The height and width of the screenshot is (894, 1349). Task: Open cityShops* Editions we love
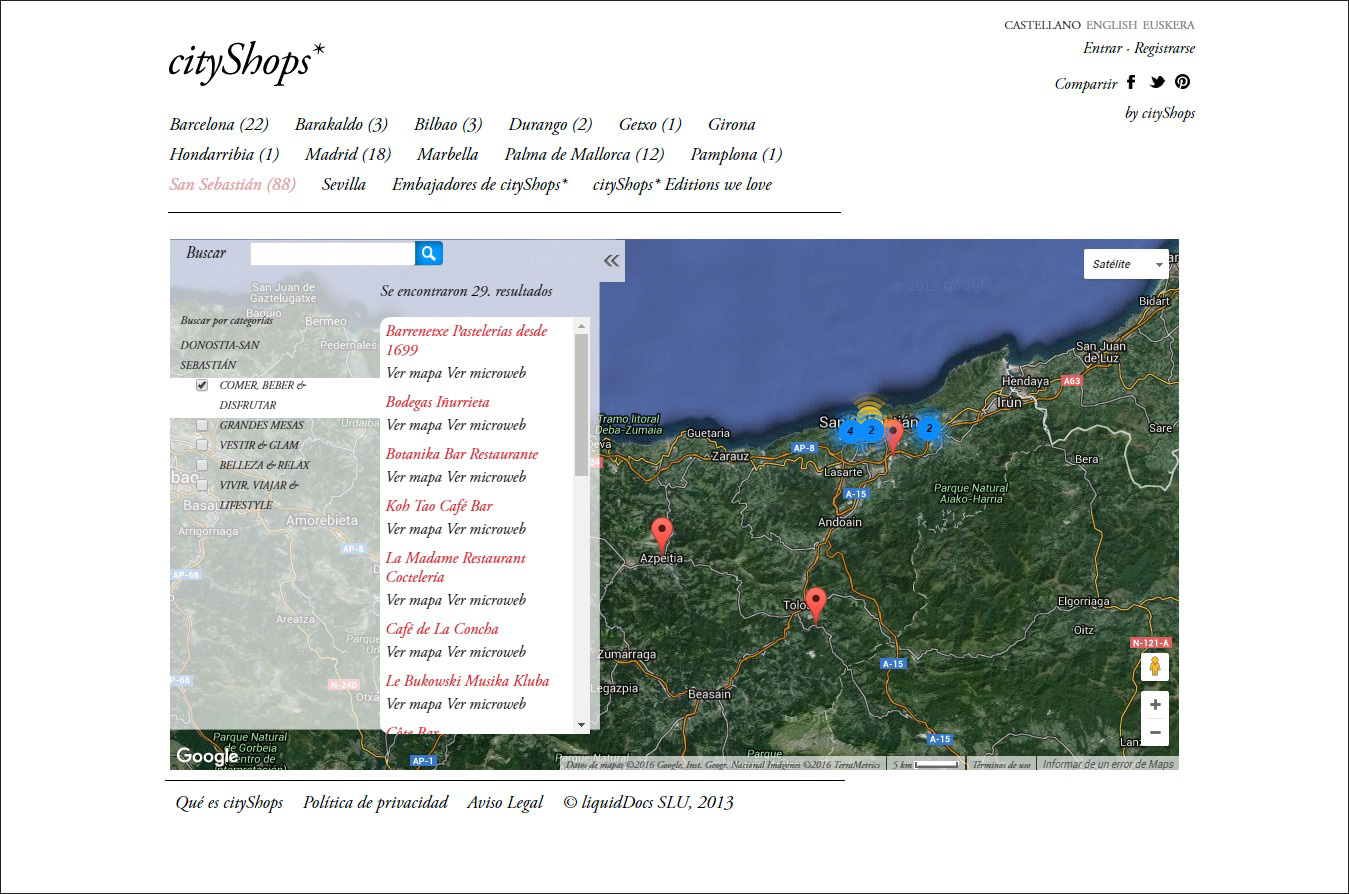(x=682, y=185)
